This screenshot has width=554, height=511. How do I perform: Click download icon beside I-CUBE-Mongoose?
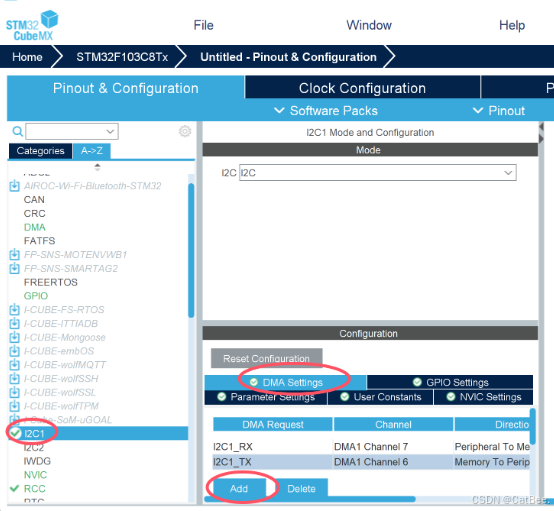coord(14,337)
